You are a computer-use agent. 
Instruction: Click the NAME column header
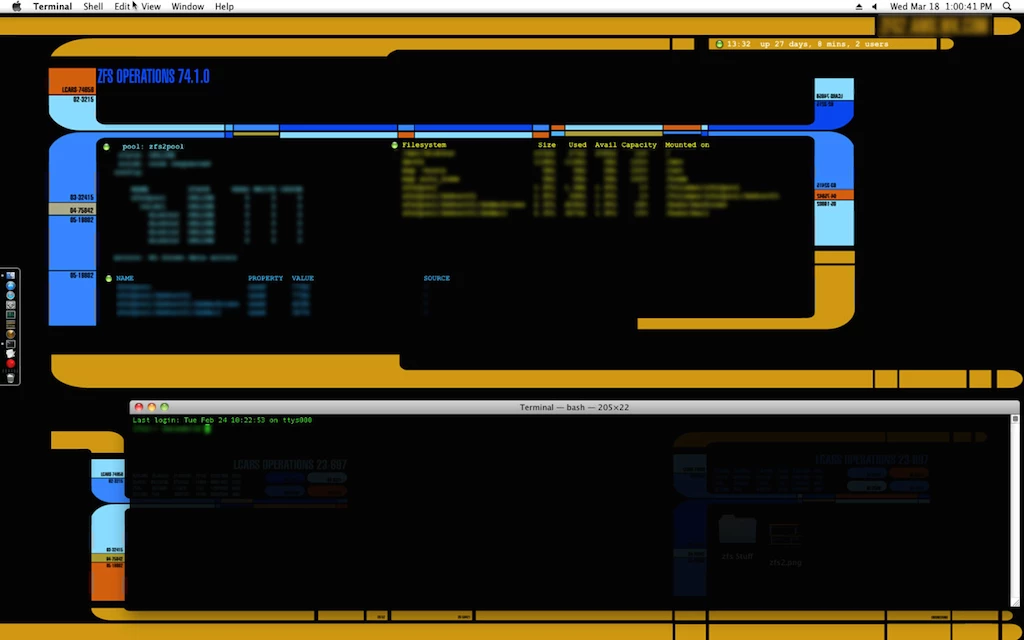(x=125, y=278)
